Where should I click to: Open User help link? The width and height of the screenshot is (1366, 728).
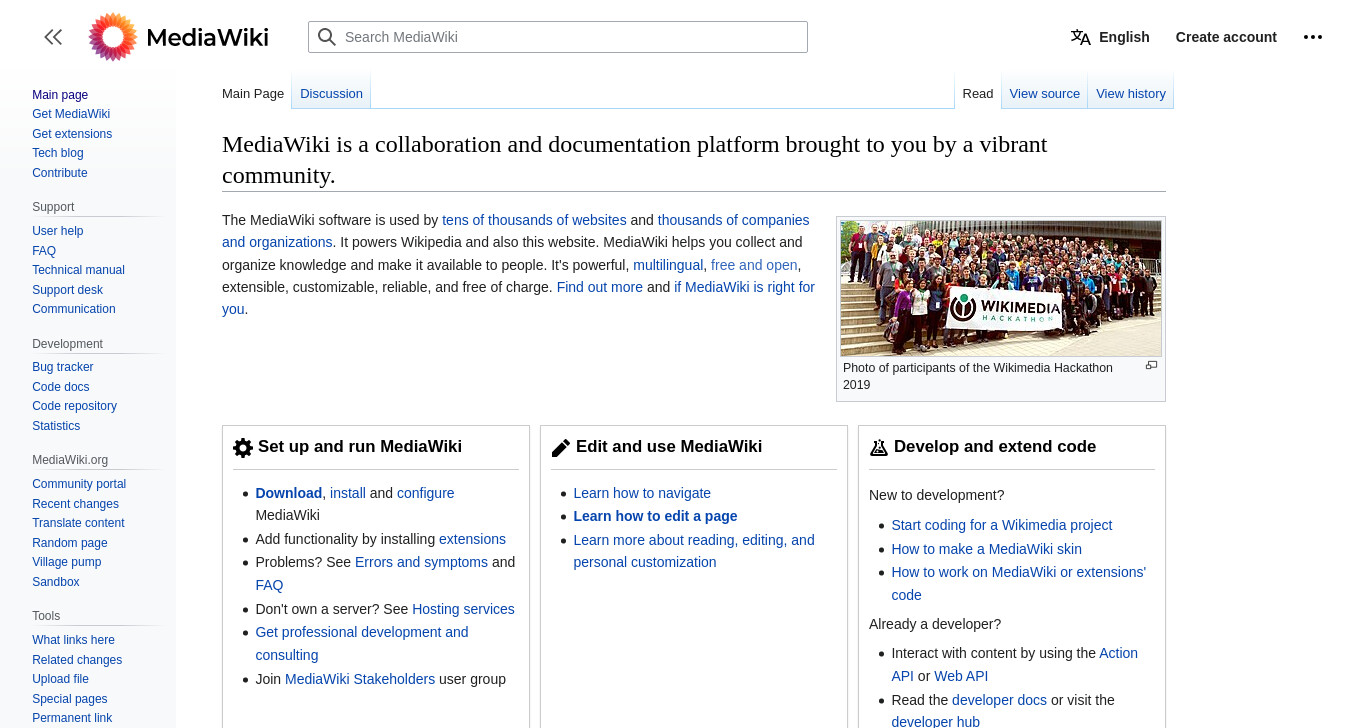coord(58,231)
